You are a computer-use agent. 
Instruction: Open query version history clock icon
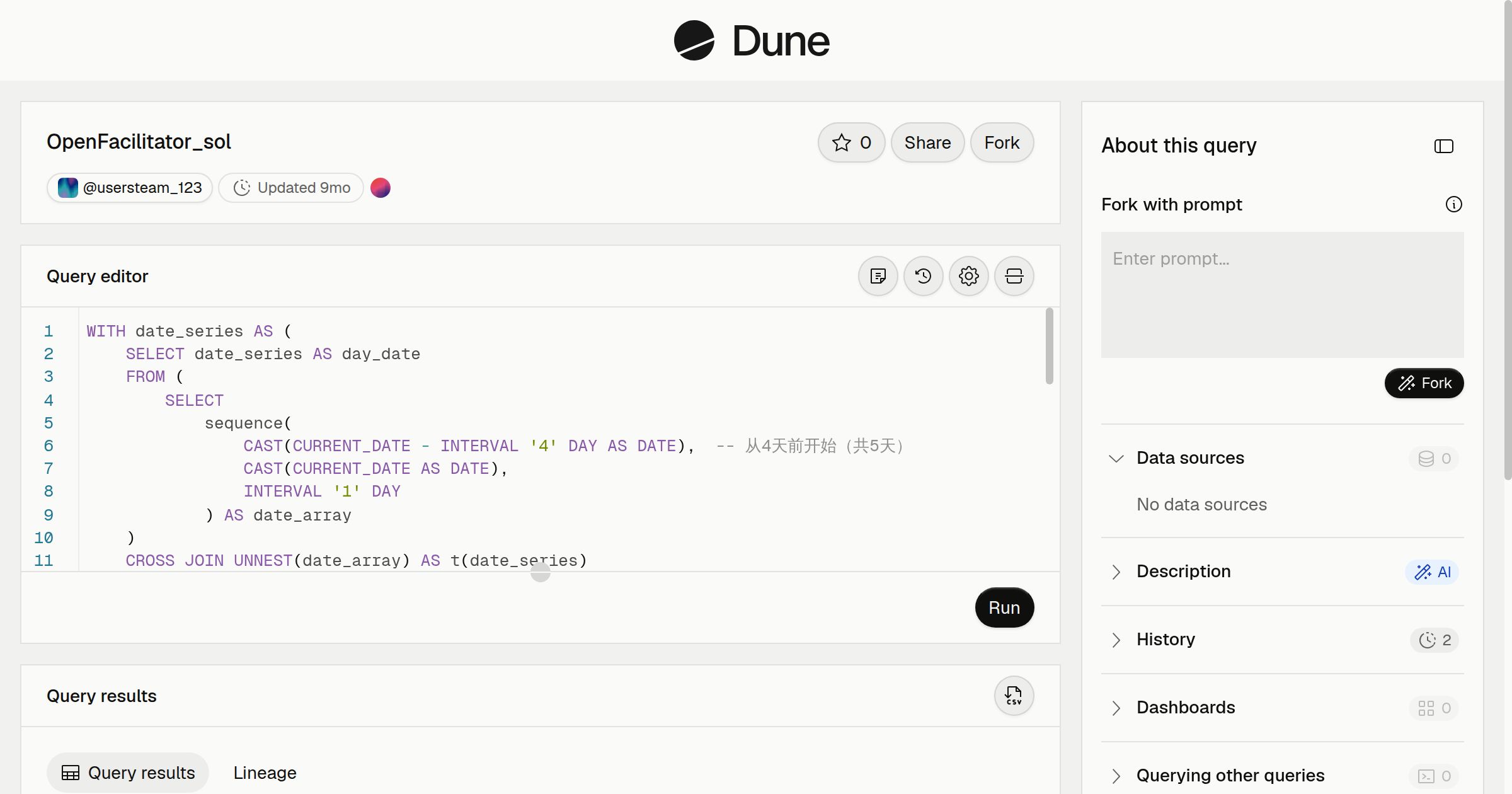[923, 276]
